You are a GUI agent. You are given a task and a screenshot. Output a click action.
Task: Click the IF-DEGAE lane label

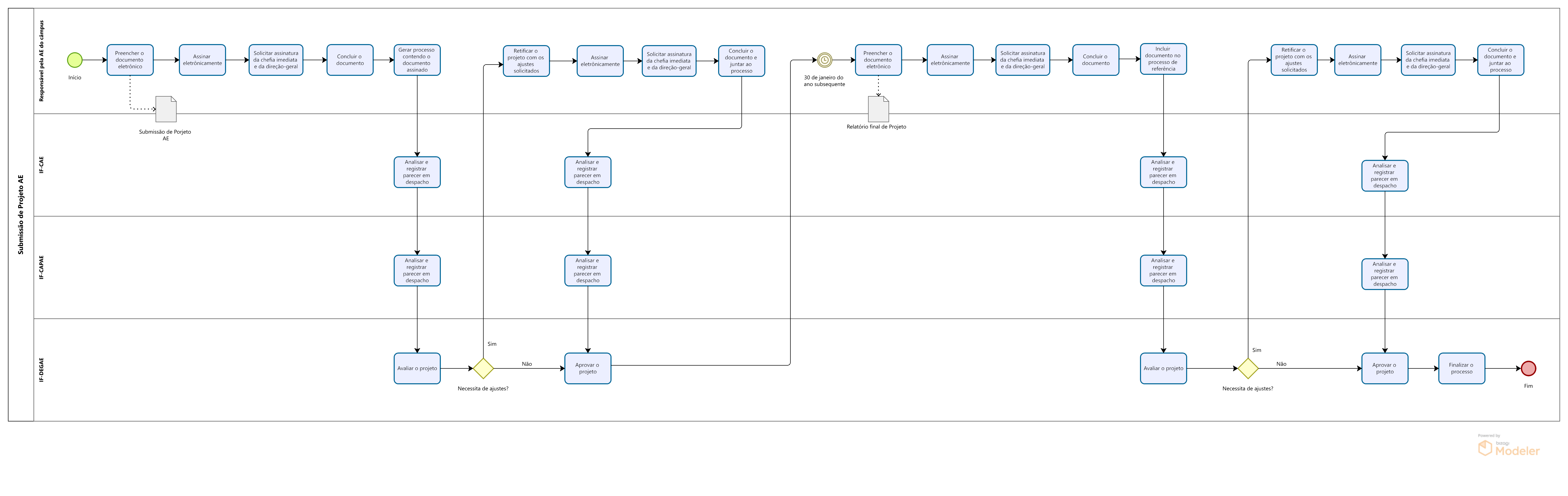tap(42, 369)
